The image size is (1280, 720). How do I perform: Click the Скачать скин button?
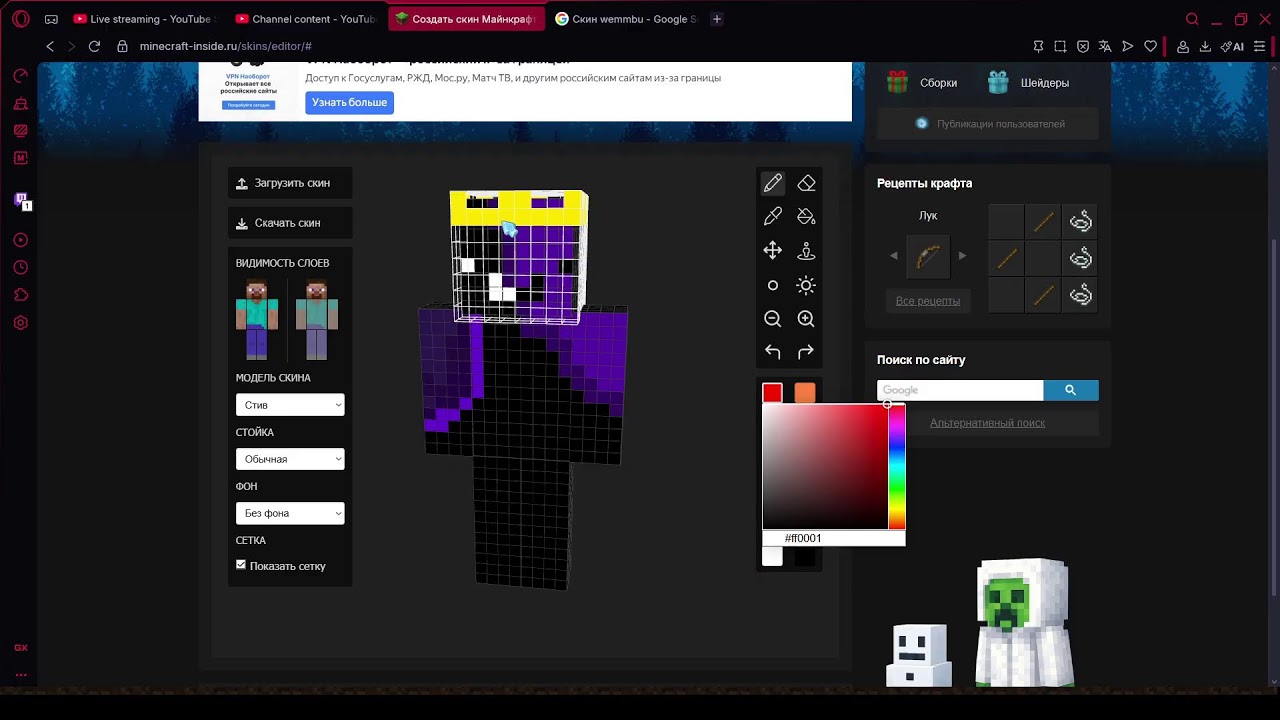[290, 223]
